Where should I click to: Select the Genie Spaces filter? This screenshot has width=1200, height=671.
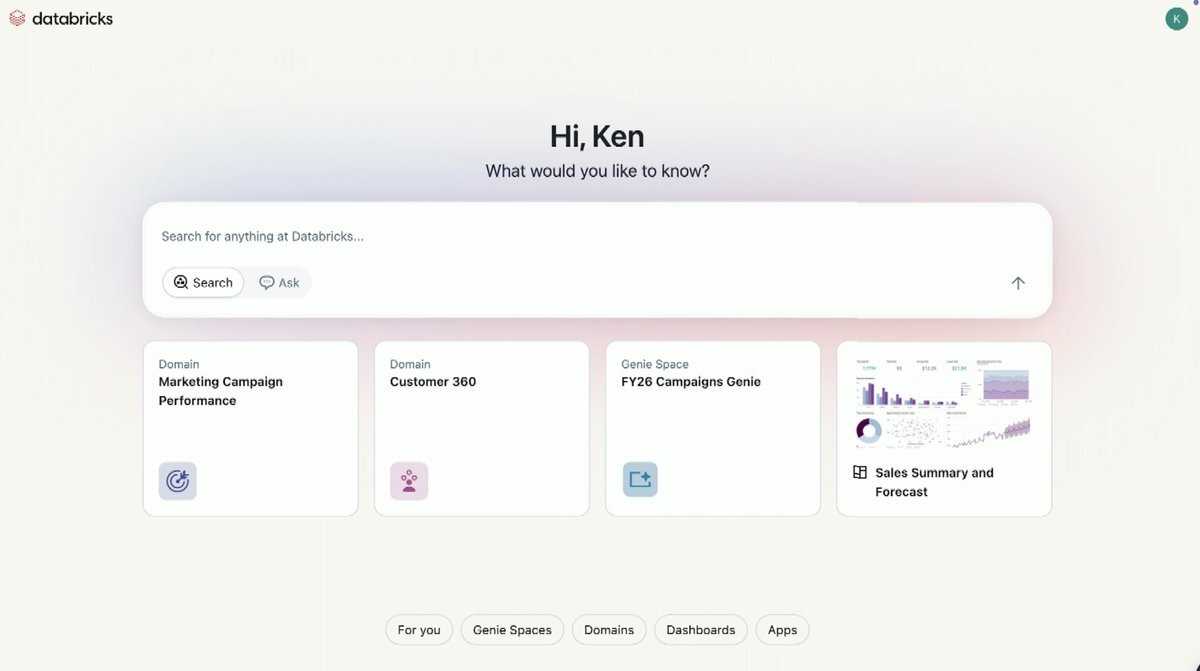click(x=512, y=630)
